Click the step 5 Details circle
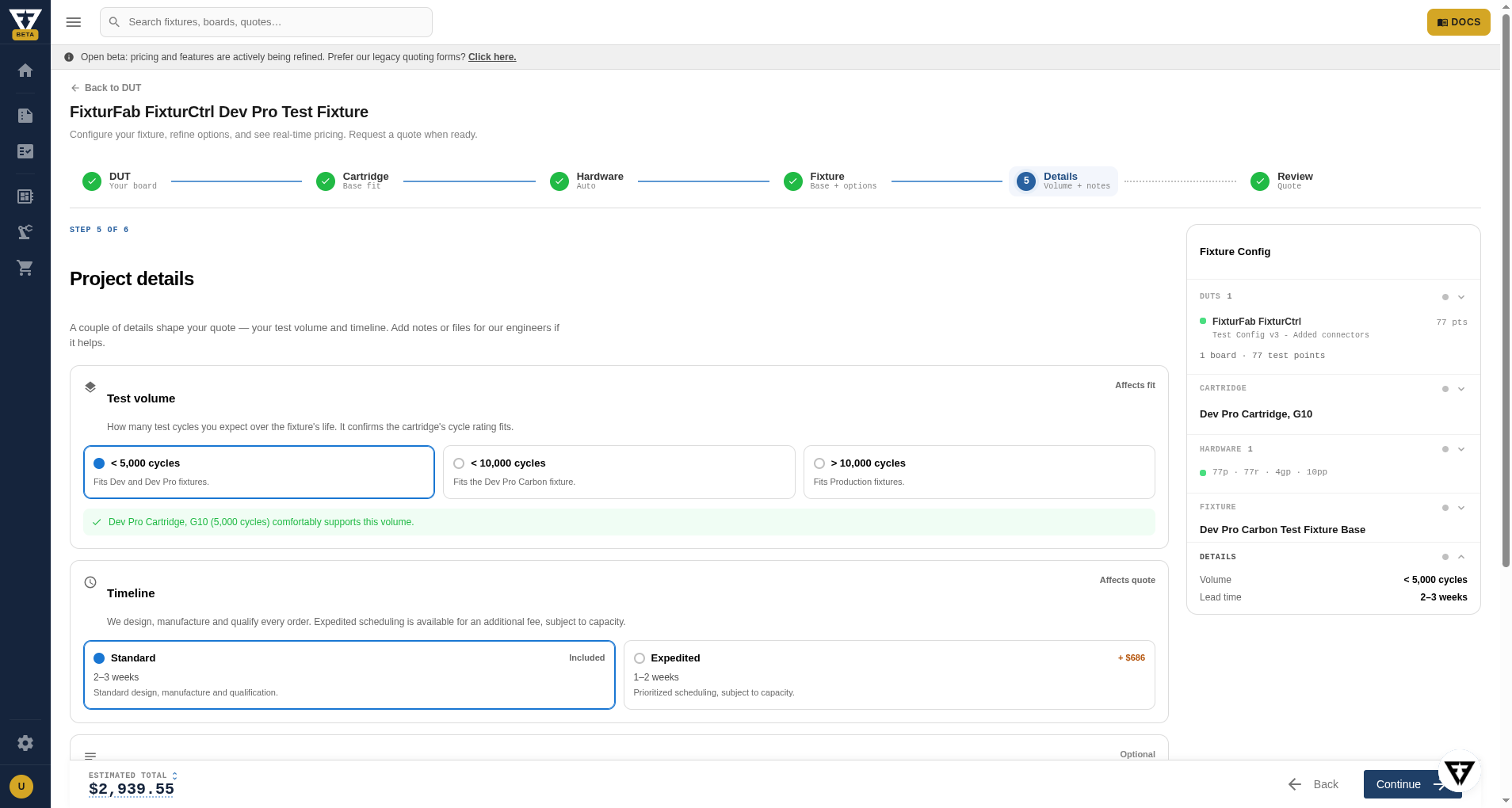1512x808 pixels. coord(1026,181)
